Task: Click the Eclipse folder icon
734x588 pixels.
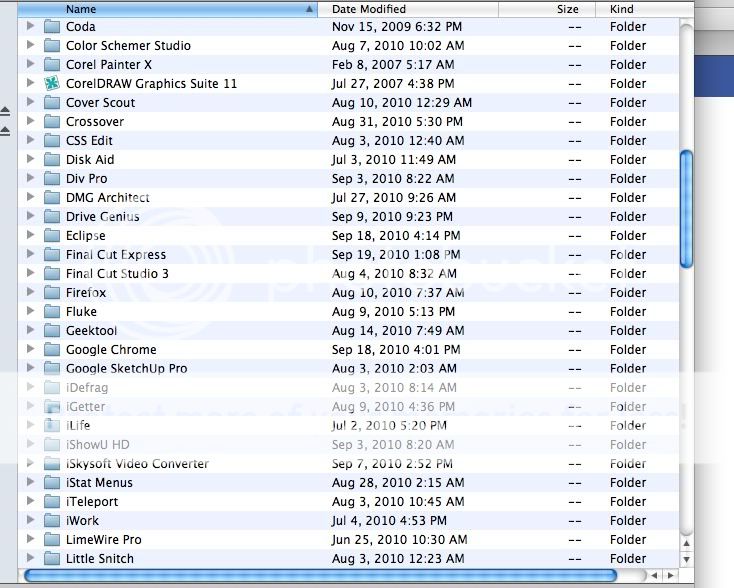Action: point(52,236)
